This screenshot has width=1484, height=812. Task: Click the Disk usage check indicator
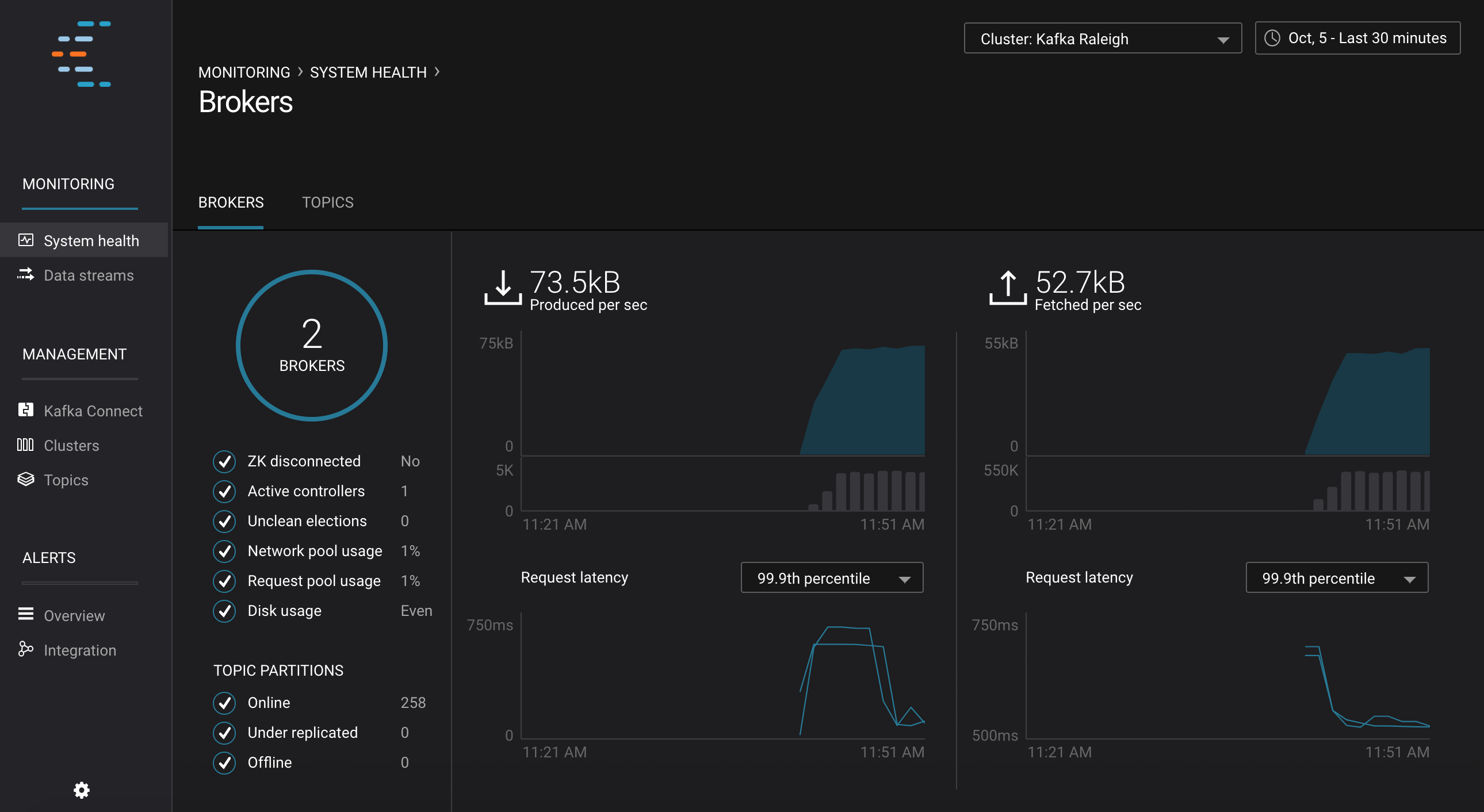coord(224,611)
